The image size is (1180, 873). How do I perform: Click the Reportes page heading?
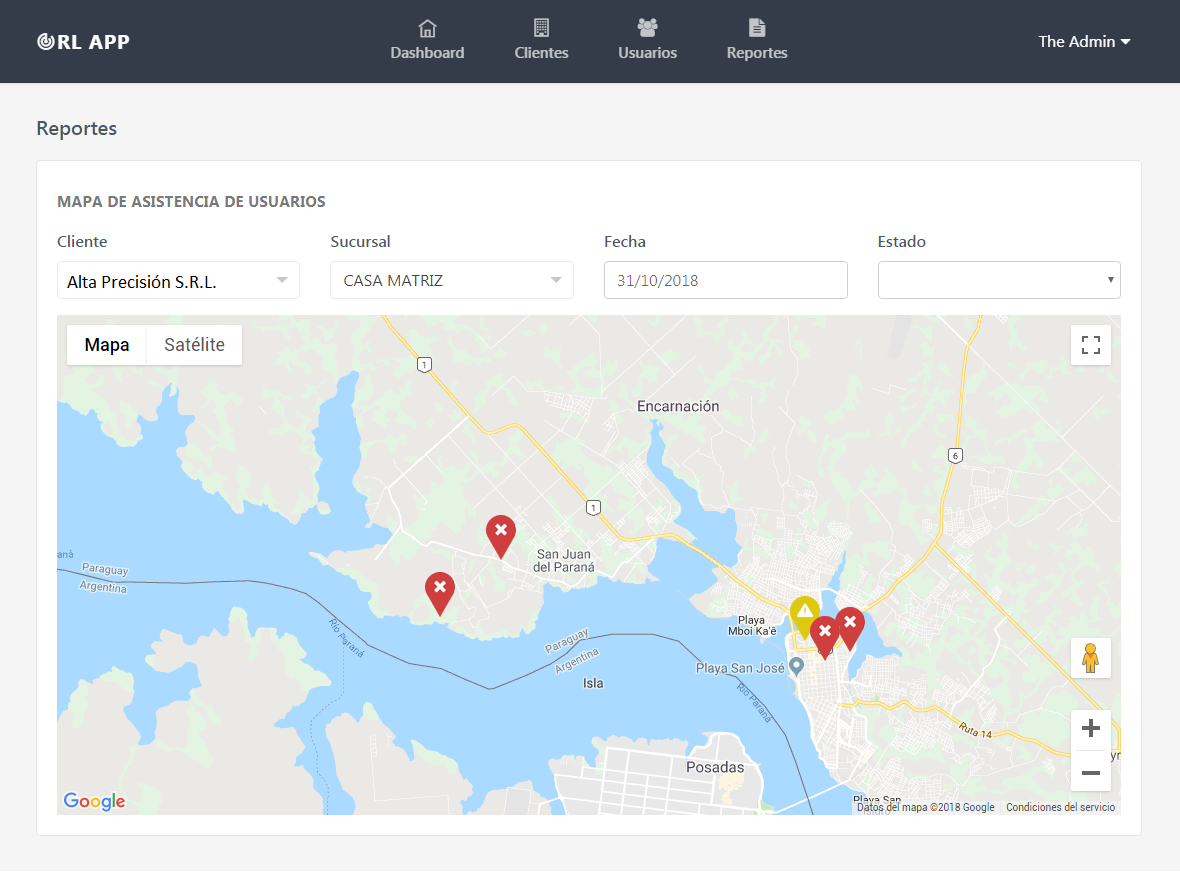[77, 129]
